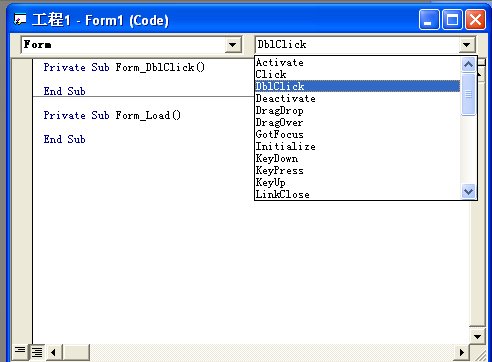492x362 pixels.
Task: Click the Full Module View icon
Action: pyautogui.click(x=37, y=352)
